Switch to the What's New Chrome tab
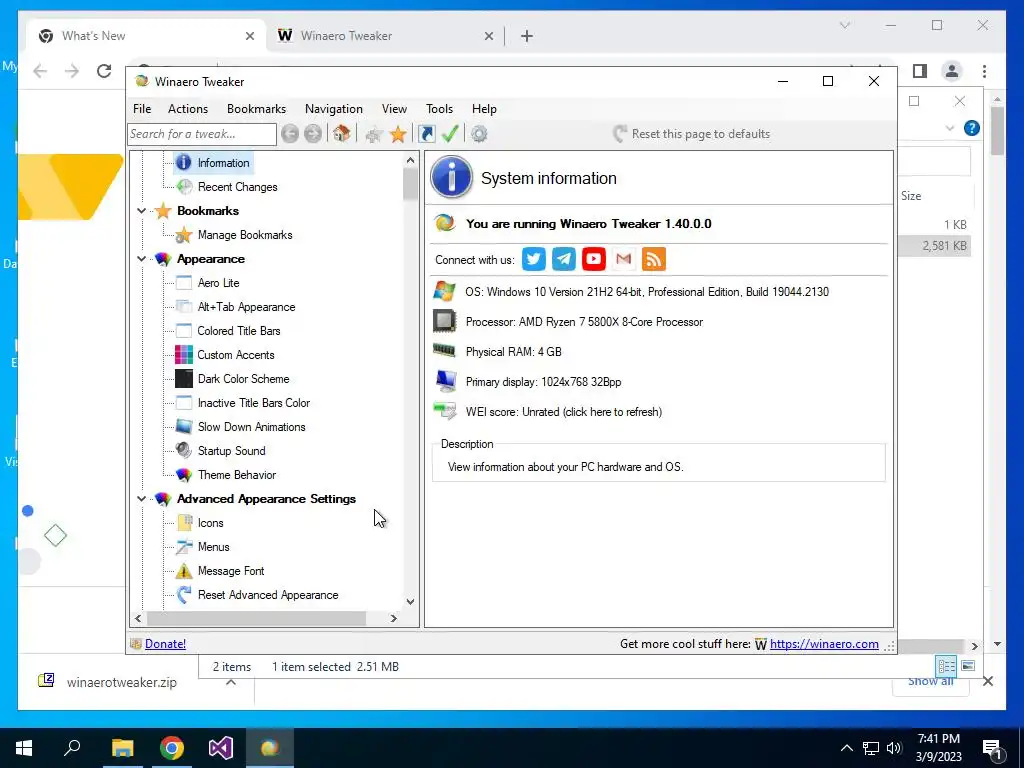The height and width of the screenshot is (768, 1024). click(147, 36)
